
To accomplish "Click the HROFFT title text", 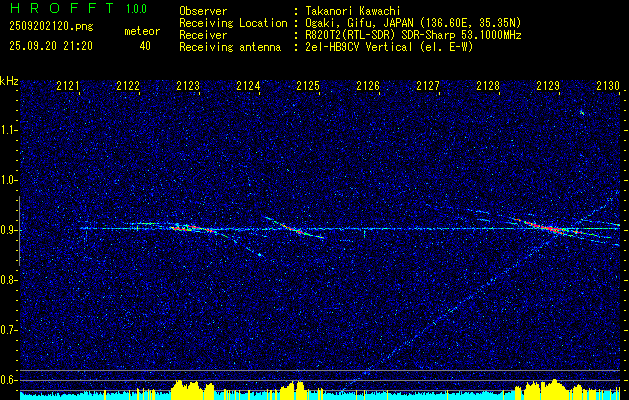I will pyautogui.click(x=62, y=8).
